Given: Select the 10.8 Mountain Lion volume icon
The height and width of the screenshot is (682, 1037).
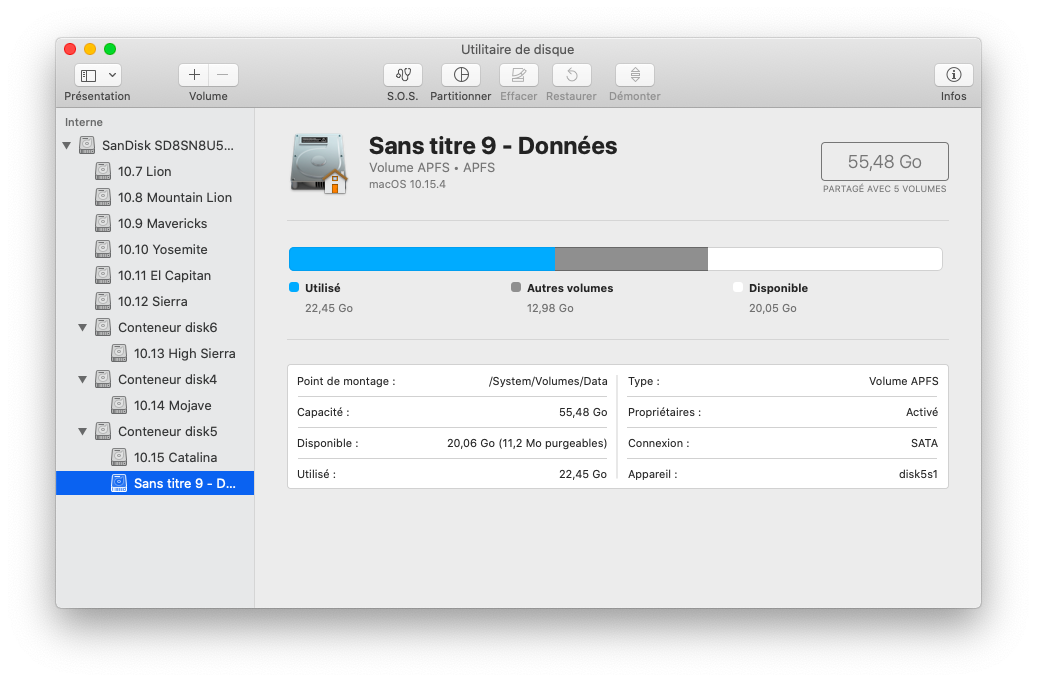Looking at the screenshot, I should pyautogui.click(x=103, y=197).
